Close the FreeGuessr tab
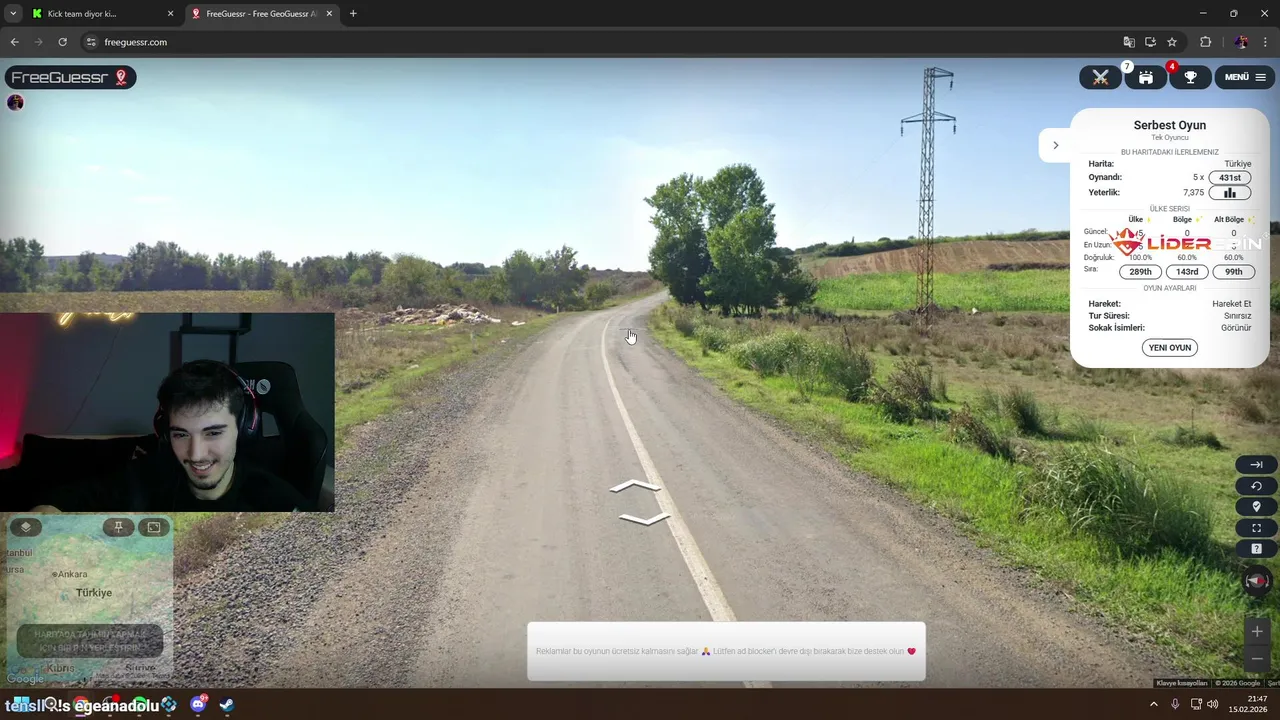Screen dimensions: 1280x720 click(329, 14)
